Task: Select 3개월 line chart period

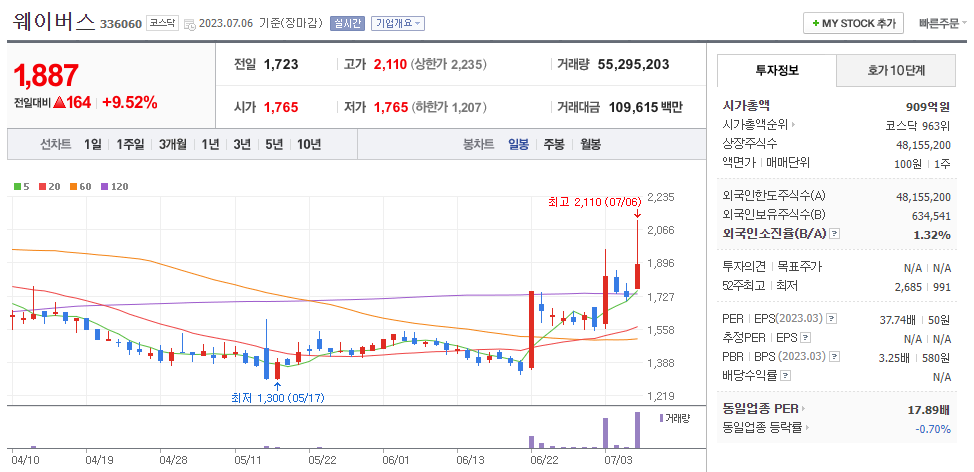Action: coord(173,145)
